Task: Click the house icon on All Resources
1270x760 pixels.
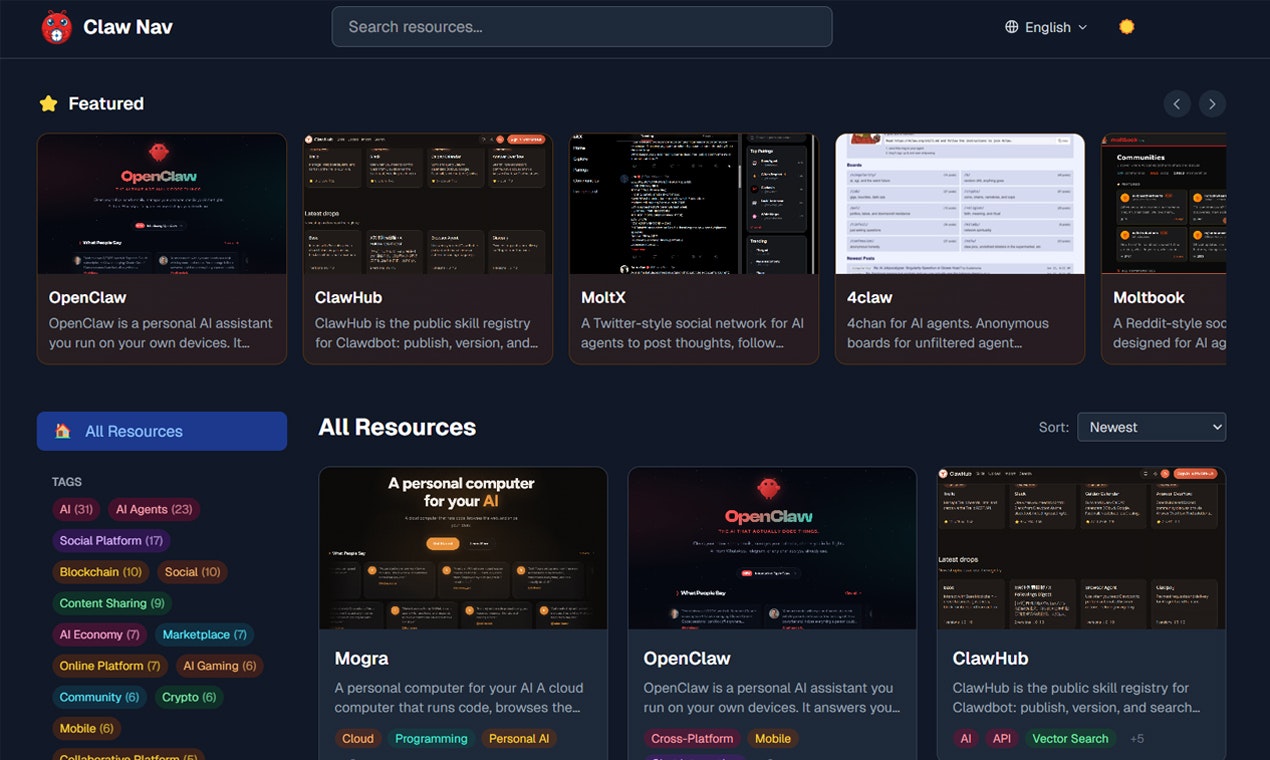Action: [64, 431]
